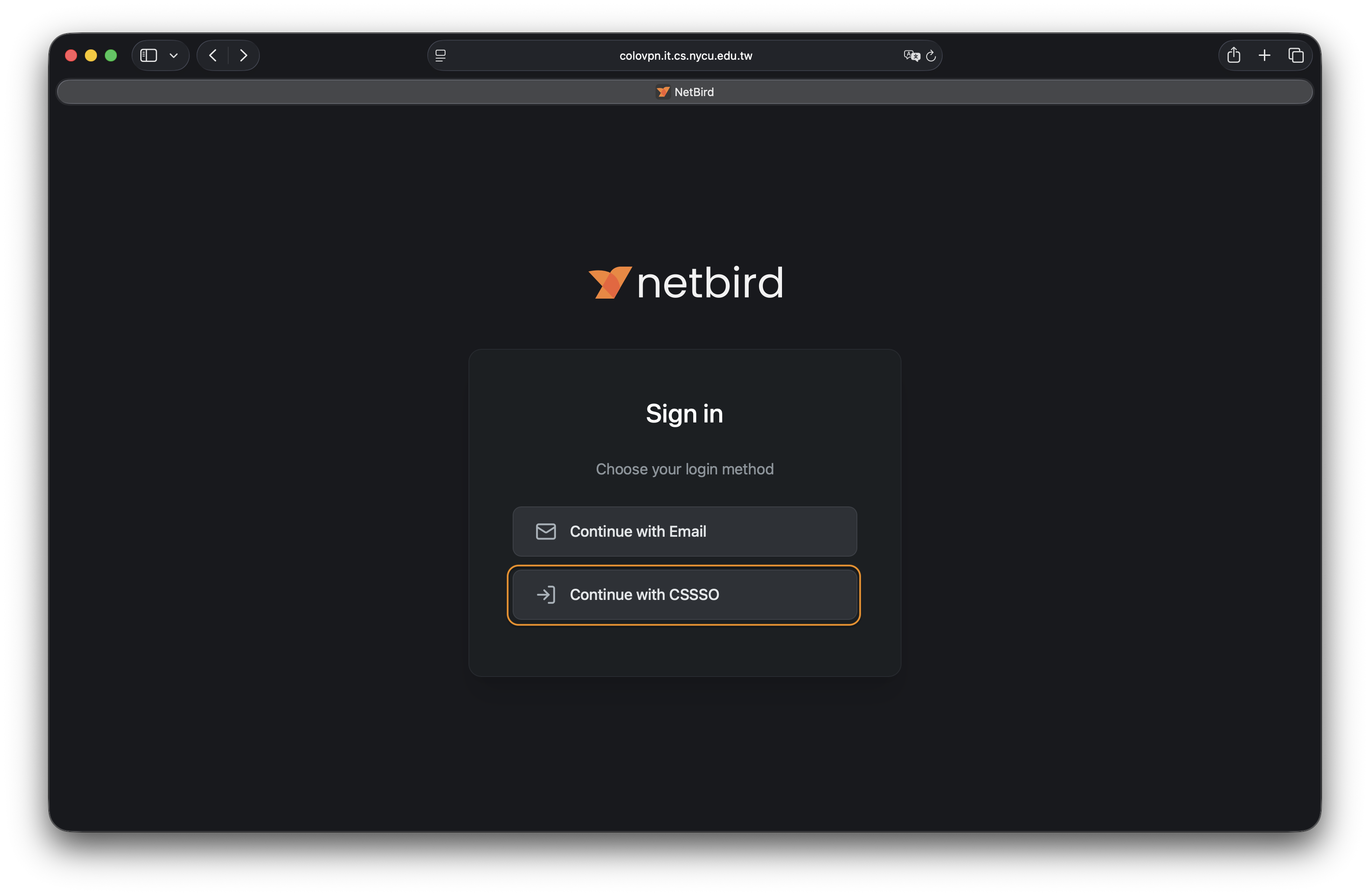This screenshot has width=1370, height=896.
Task: Click Continue with CSSSO button
Action: (685, 594)
